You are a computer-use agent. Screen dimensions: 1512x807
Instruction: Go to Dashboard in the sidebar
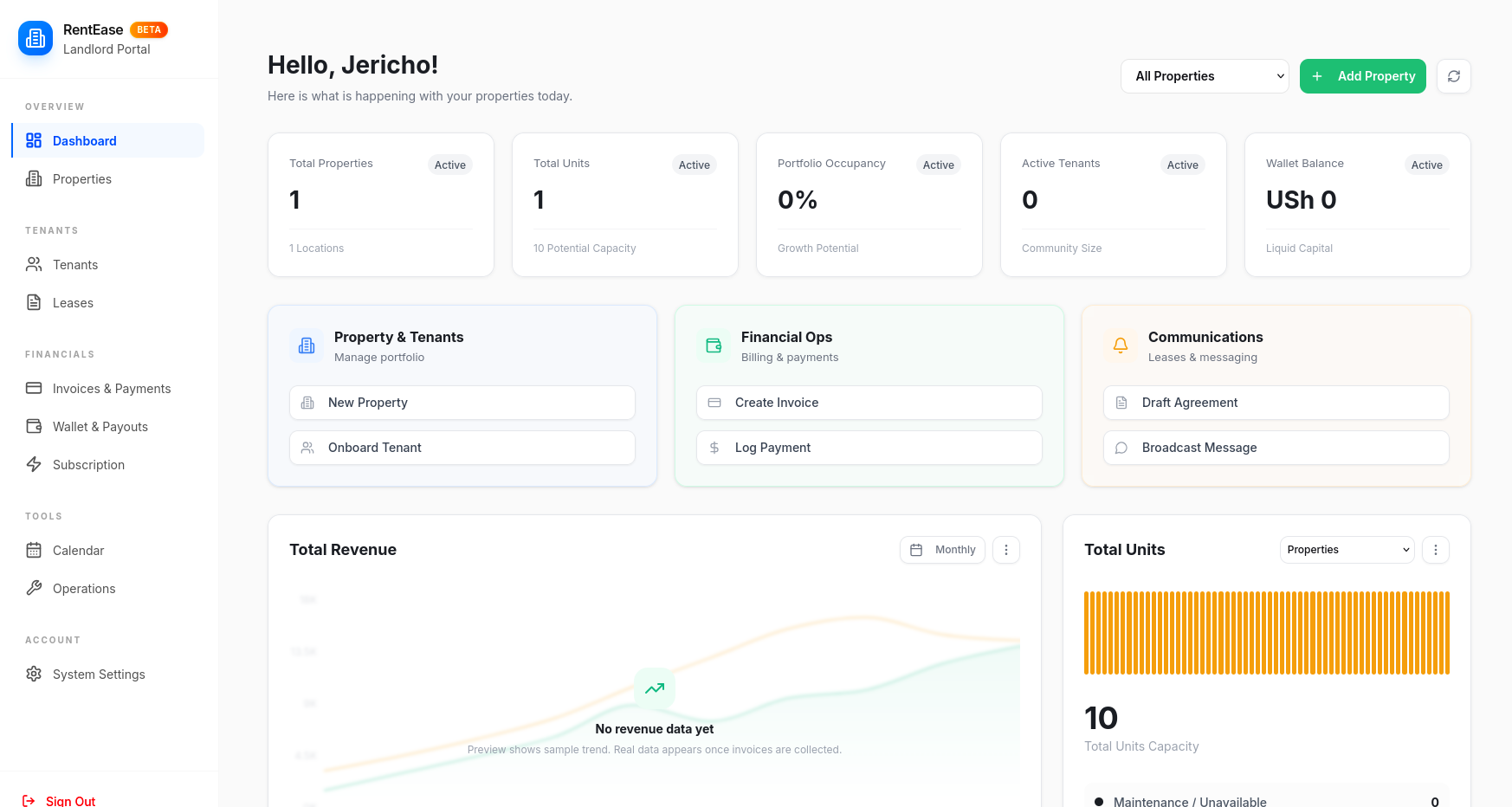[x=108, y=140]
